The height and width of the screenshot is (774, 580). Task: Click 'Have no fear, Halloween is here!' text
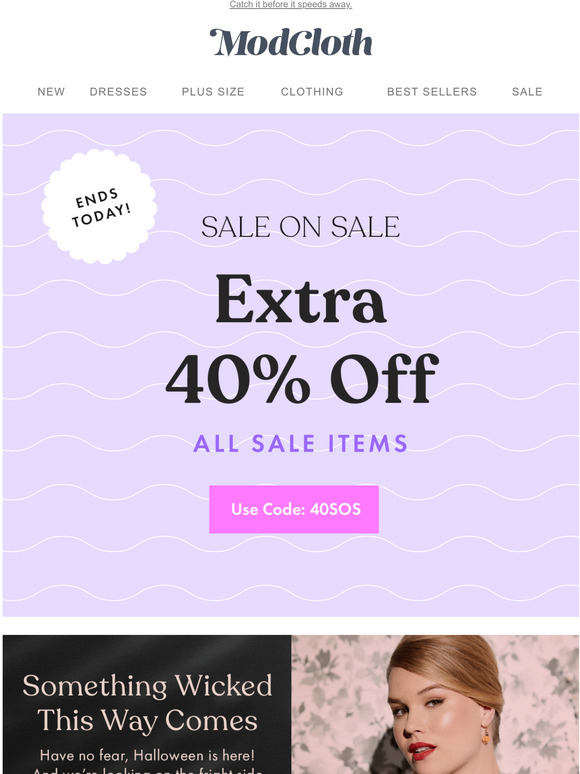click(x=147, y=755)
